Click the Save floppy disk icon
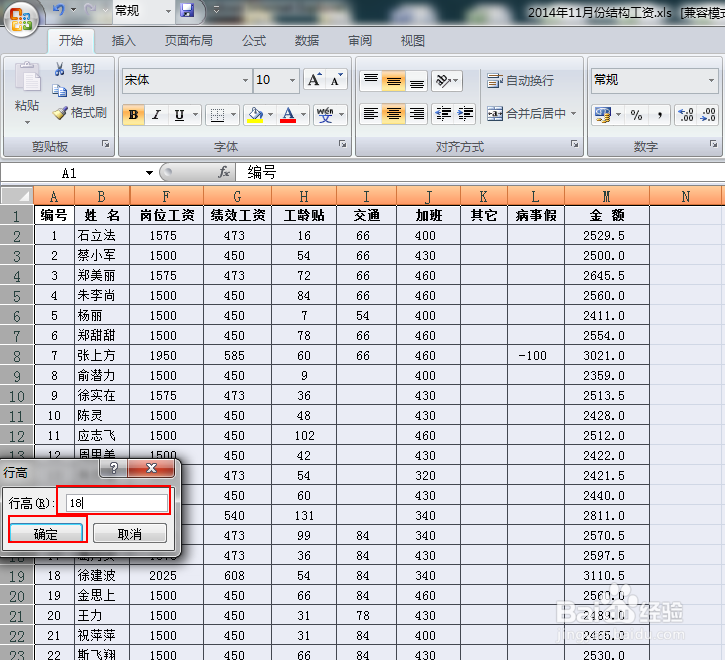Viewport: 725px width, 660px height. [x=187, y=10]
